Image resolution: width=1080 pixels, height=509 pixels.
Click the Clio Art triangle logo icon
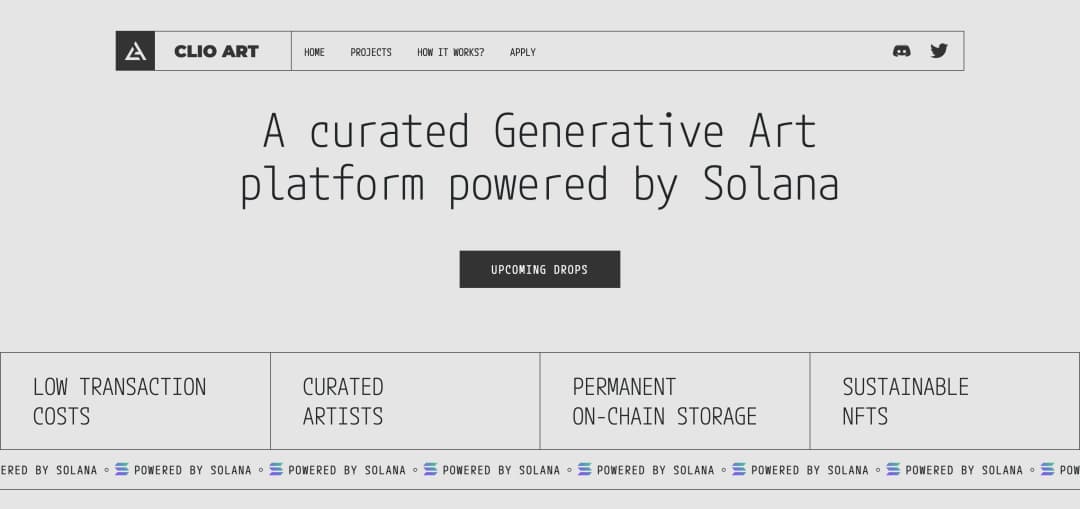click(x=135, y=51)
